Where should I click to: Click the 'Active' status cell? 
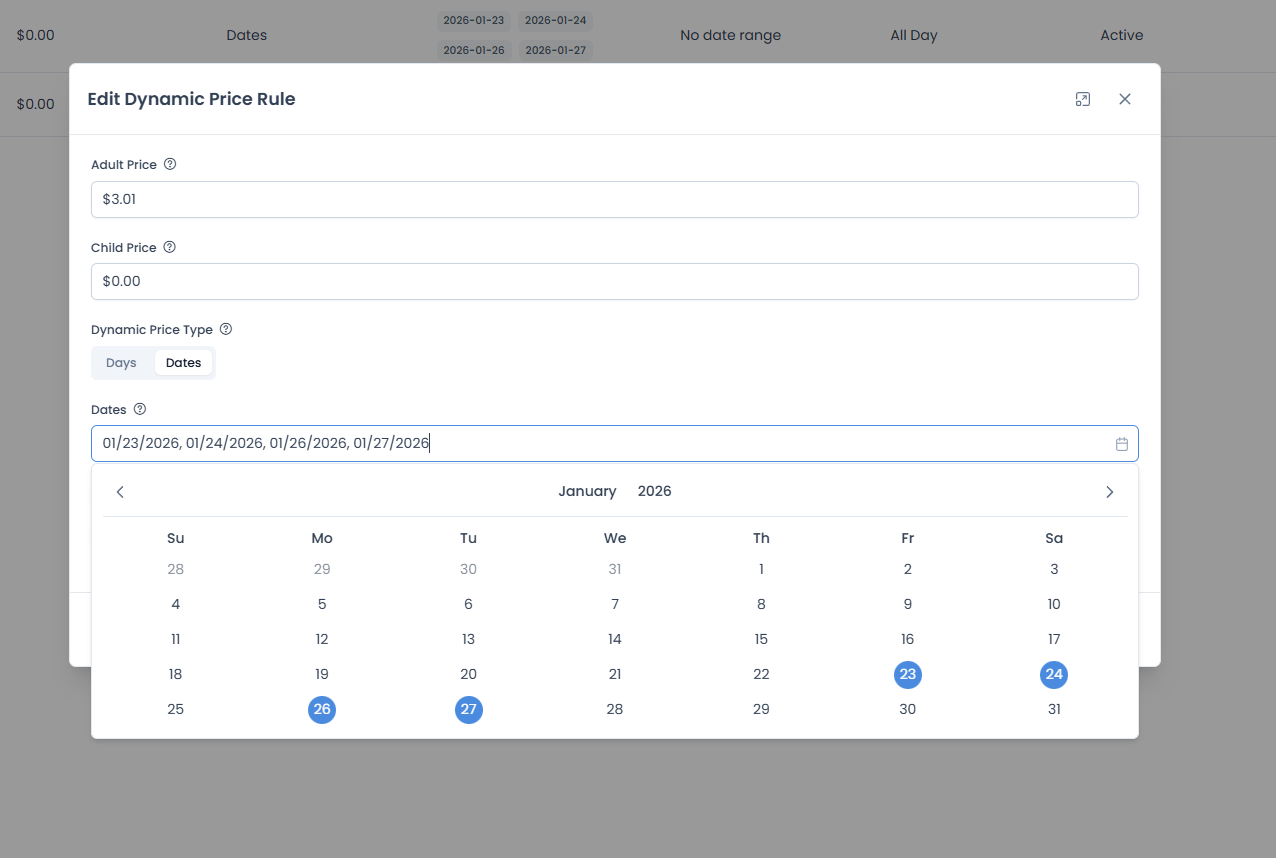[x=1122, y=35]
